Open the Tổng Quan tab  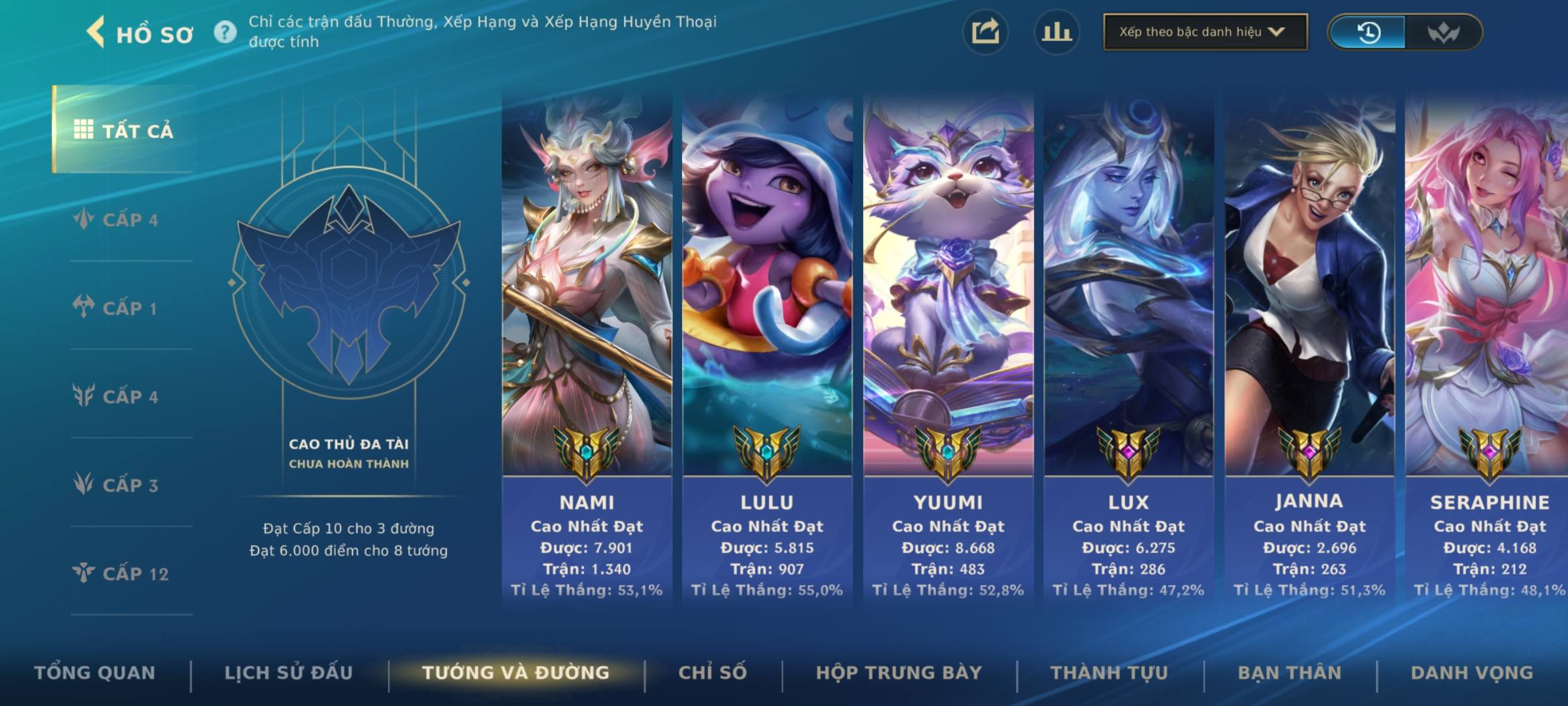coord(95,673)
